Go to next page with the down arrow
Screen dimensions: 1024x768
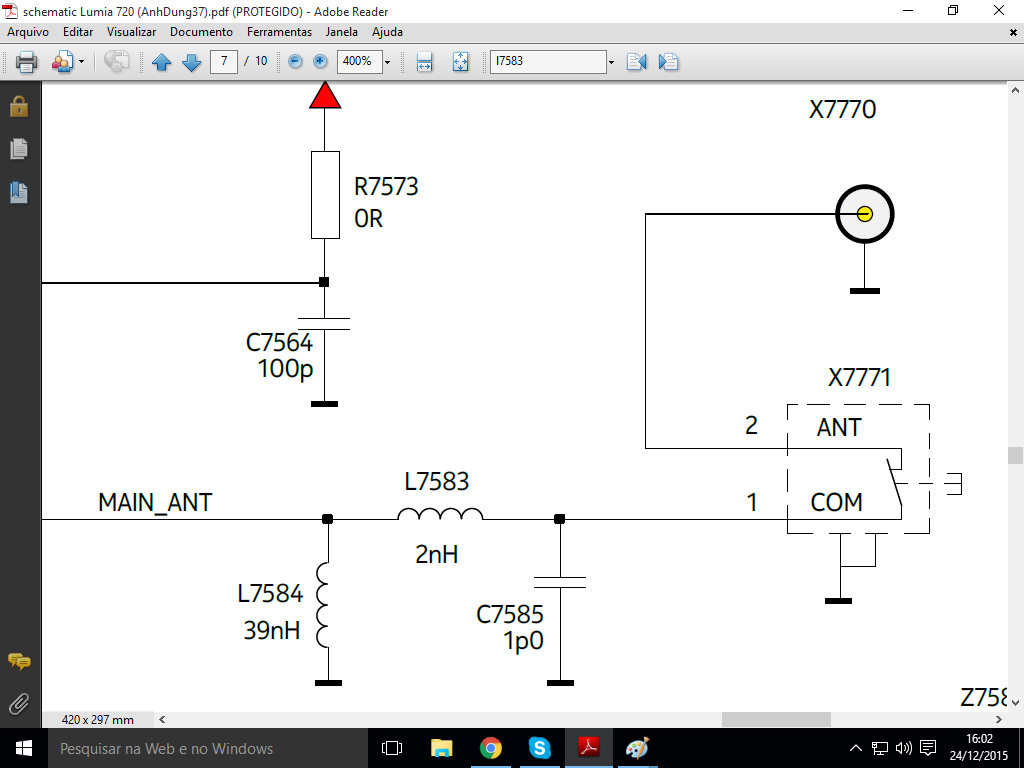point(191,62)
